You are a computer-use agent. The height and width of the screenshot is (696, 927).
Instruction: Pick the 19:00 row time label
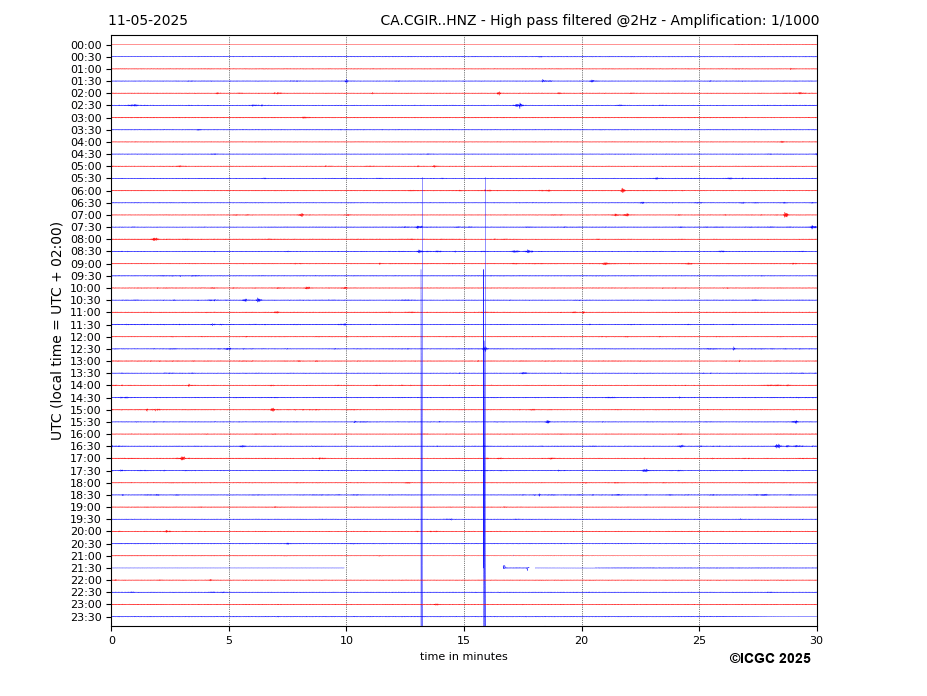tap(86, 507)
